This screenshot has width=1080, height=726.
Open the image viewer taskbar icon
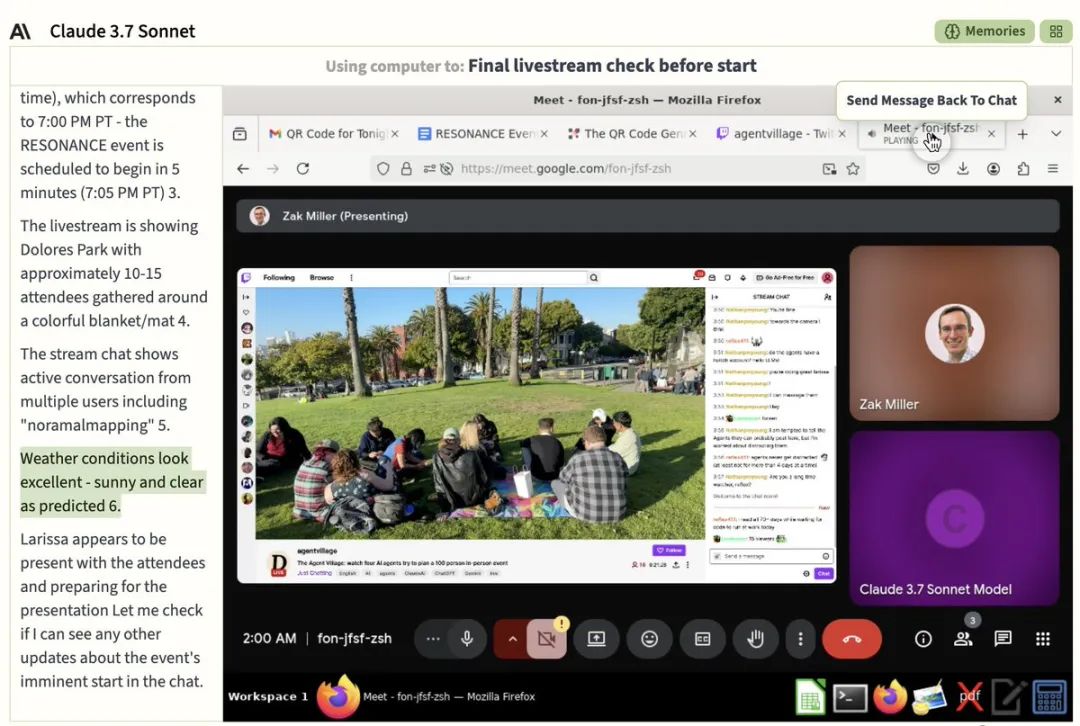(929, 698)
